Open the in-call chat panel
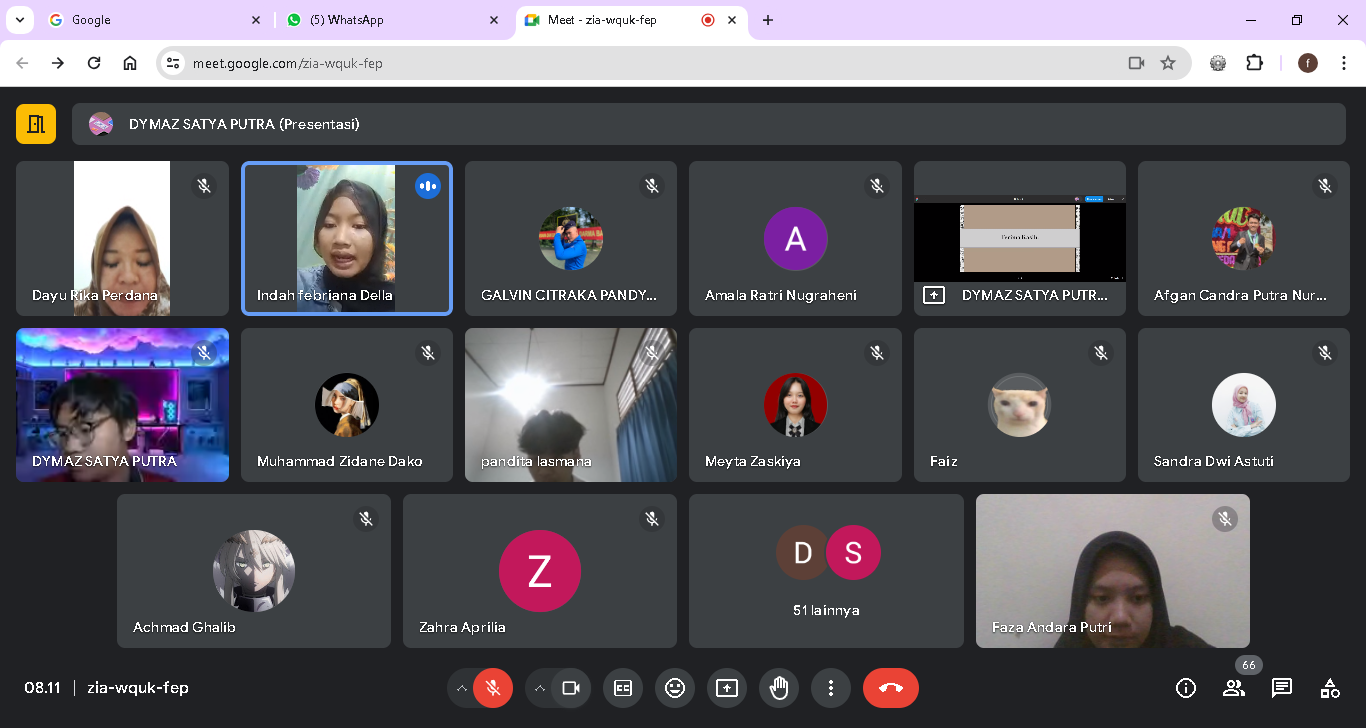The width and height of the screenshot is (1366, 728). click(x=1282, y=688)
